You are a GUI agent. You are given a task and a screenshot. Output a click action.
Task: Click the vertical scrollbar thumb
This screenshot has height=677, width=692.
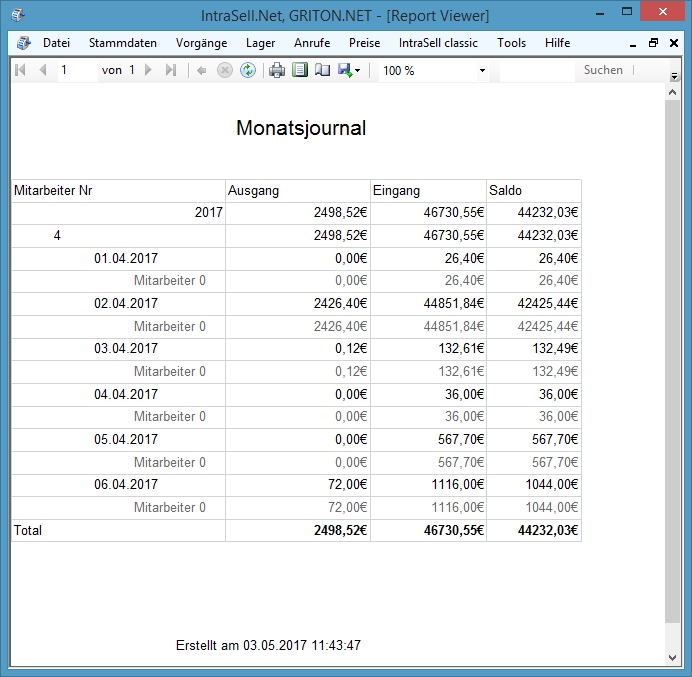click(673, 361)
